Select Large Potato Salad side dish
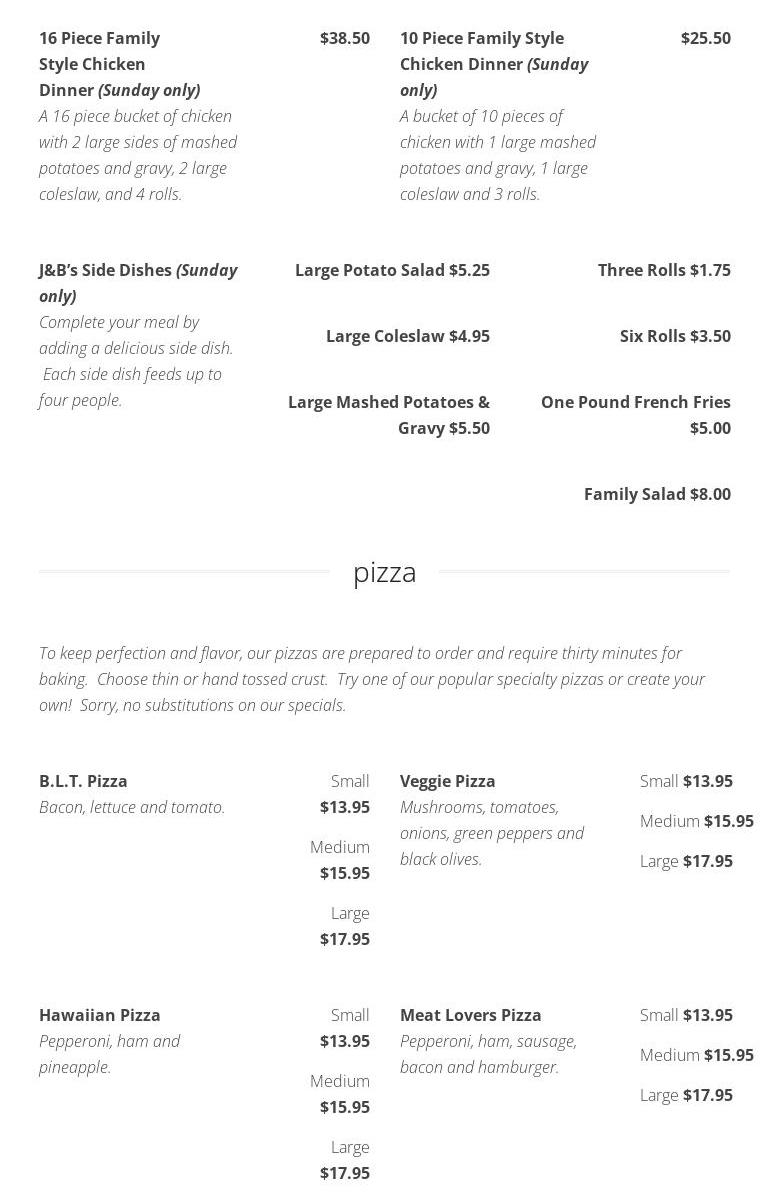This screenshot has height=1193, width=770. pos(392,270)
